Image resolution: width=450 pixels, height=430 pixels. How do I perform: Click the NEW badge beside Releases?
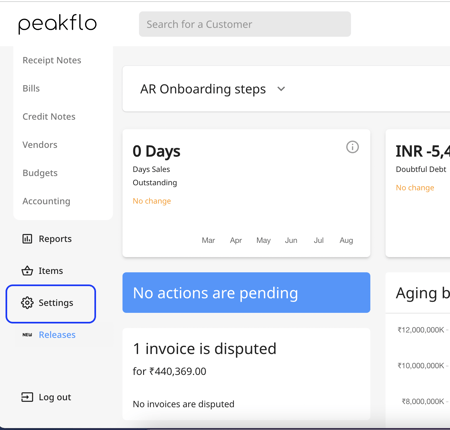coord(27,335)
